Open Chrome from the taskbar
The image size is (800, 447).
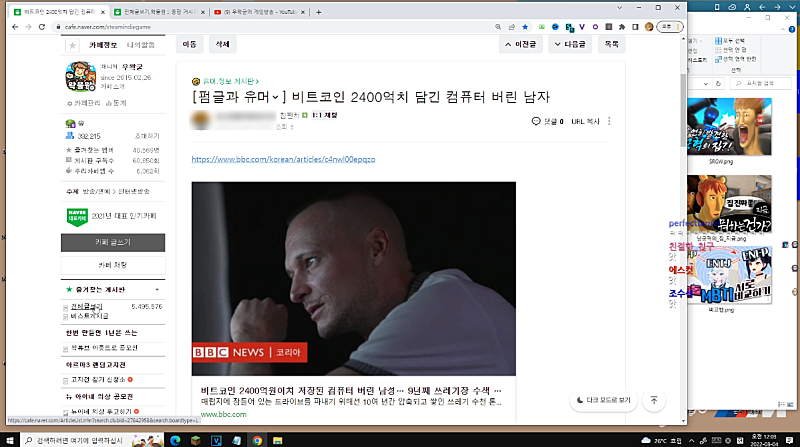(257, 440)
